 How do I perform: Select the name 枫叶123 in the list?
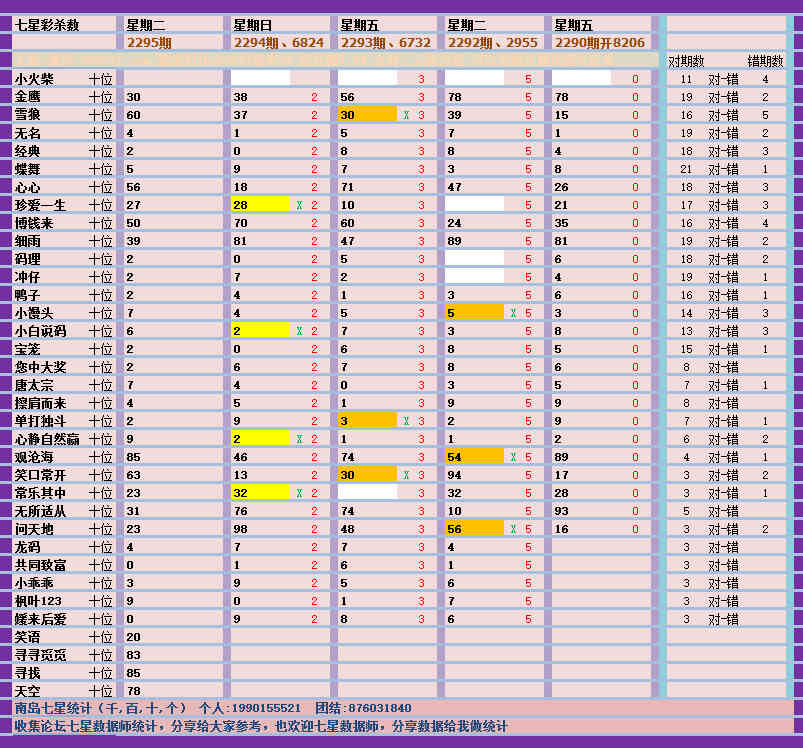[x=38, y=601]
